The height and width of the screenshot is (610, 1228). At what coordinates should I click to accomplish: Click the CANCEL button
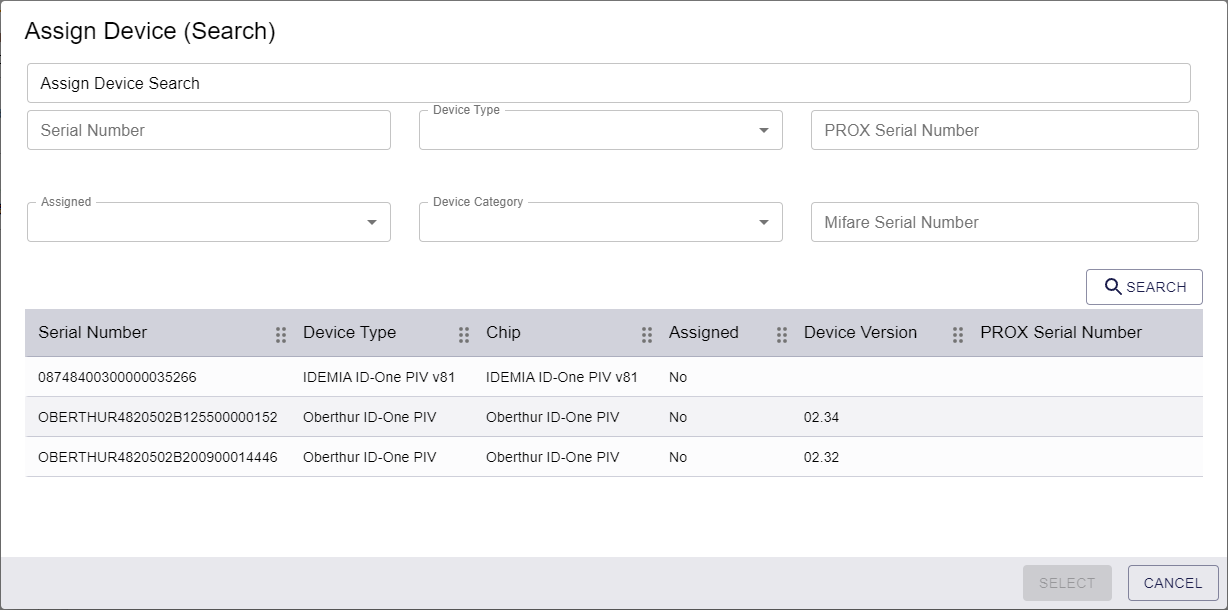point(1173,583)
